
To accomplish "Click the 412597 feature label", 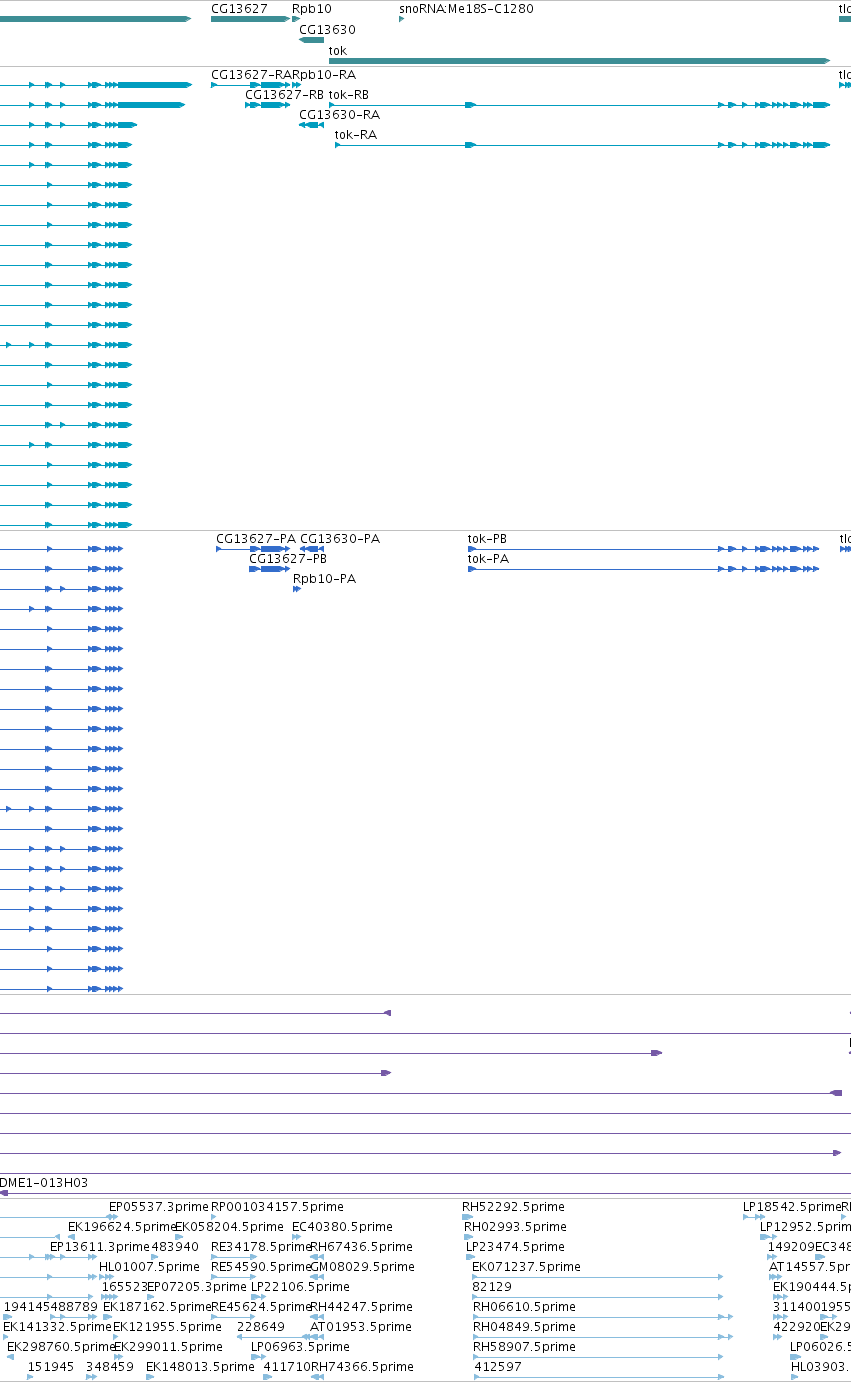I will pos(497,1366).
